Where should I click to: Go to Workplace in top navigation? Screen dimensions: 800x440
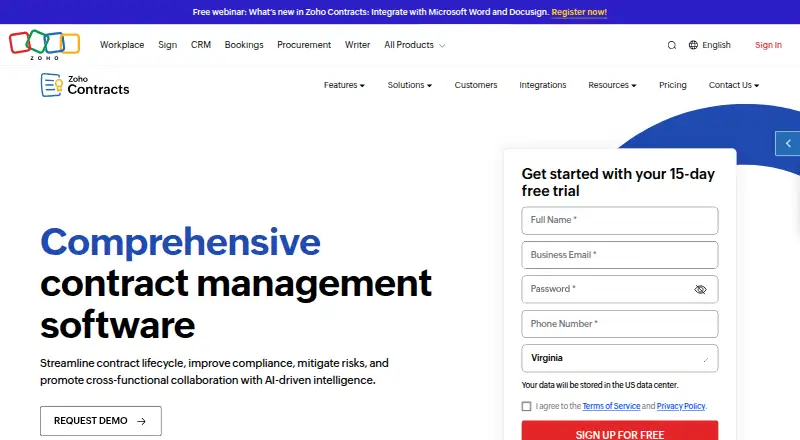click(x=122, y=45)
